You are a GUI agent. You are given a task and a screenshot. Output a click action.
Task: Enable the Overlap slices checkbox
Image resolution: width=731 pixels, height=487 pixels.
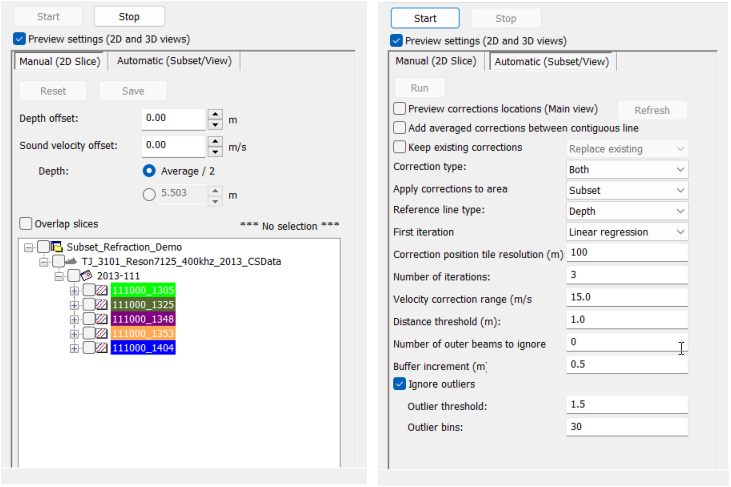coord(26,224)
